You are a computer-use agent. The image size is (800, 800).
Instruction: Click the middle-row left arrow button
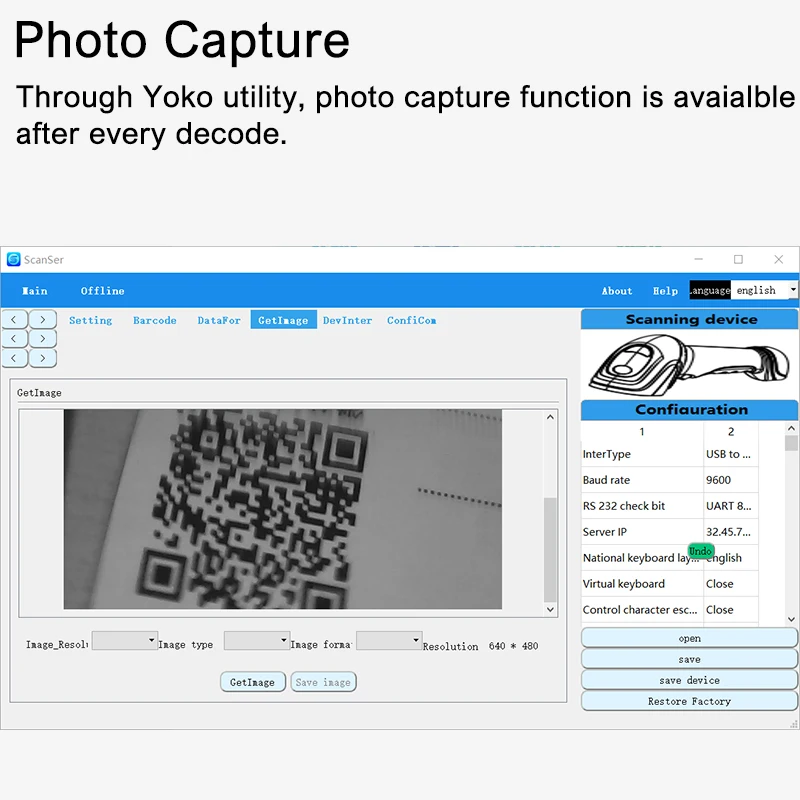(14, 339)
